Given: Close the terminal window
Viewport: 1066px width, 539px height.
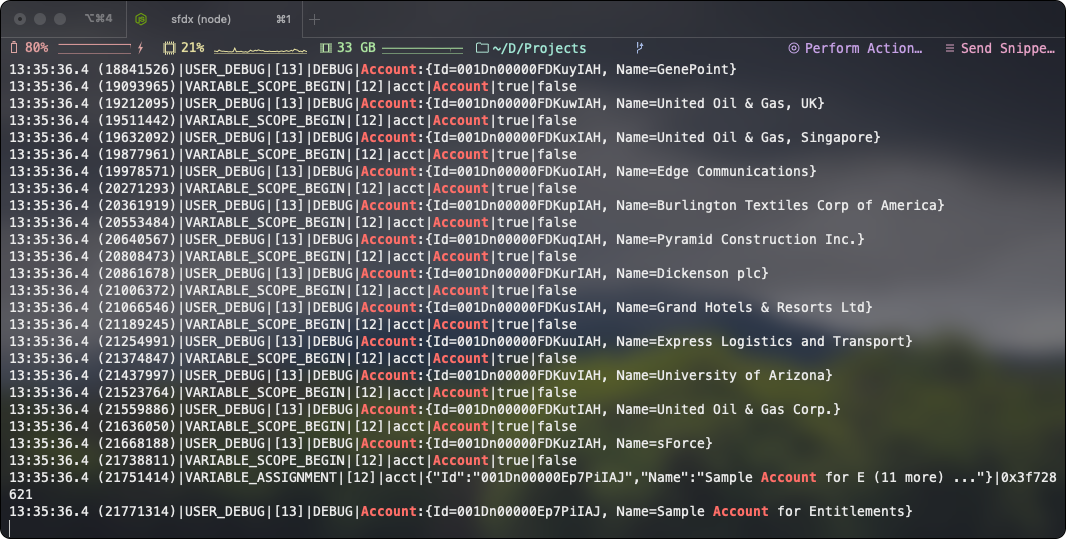Looking at the screenshot, I should (x=20, y=19).
